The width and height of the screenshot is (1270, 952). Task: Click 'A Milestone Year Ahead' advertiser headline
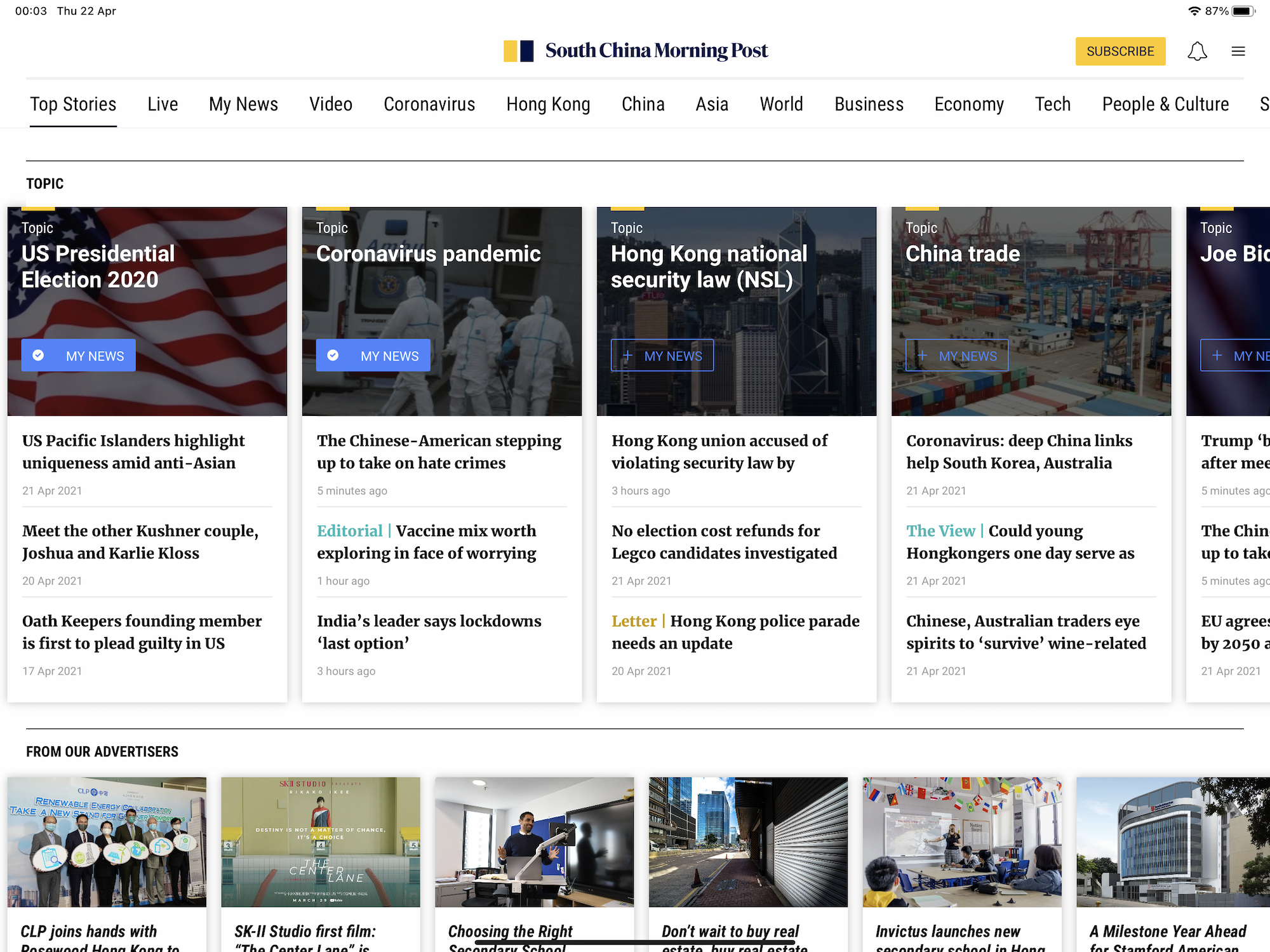tap(1168, 937)
